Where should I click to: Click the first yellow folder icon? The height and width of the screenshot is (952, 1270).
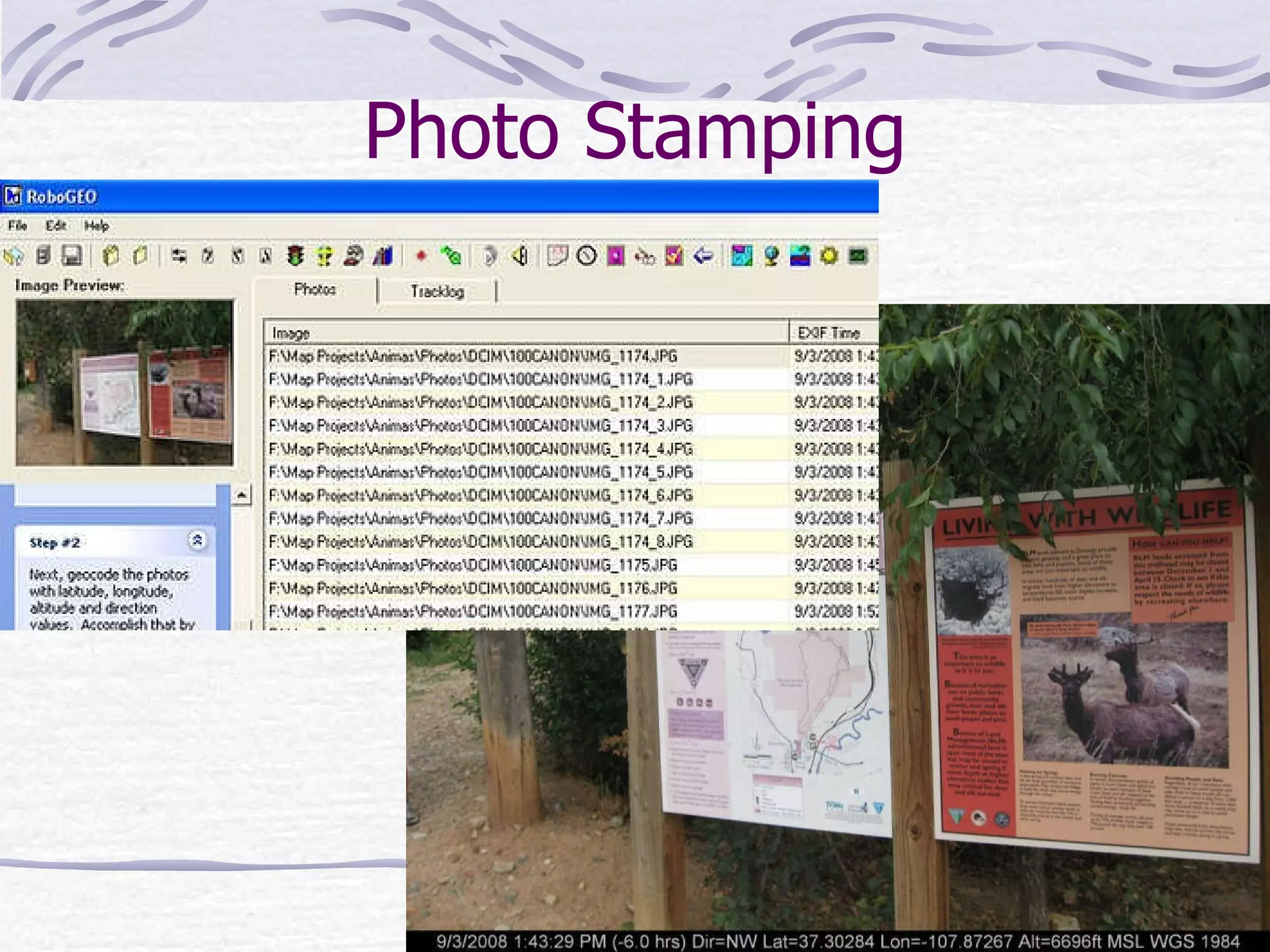[x=111, y=255]
